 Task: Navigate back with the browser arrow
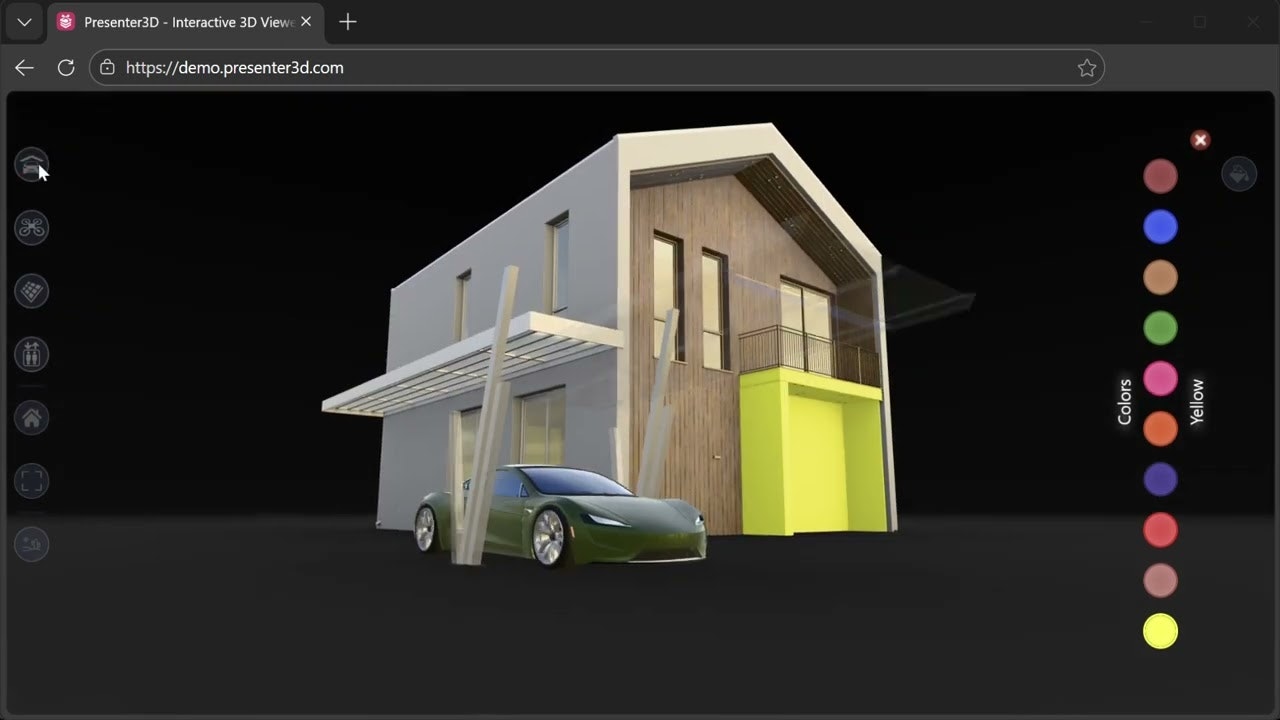24,67
